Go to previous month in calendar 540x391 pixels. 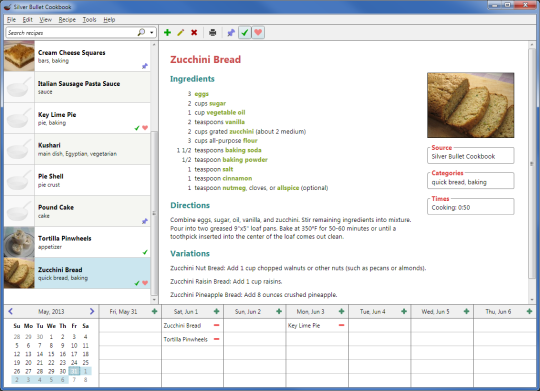(10, 311)
